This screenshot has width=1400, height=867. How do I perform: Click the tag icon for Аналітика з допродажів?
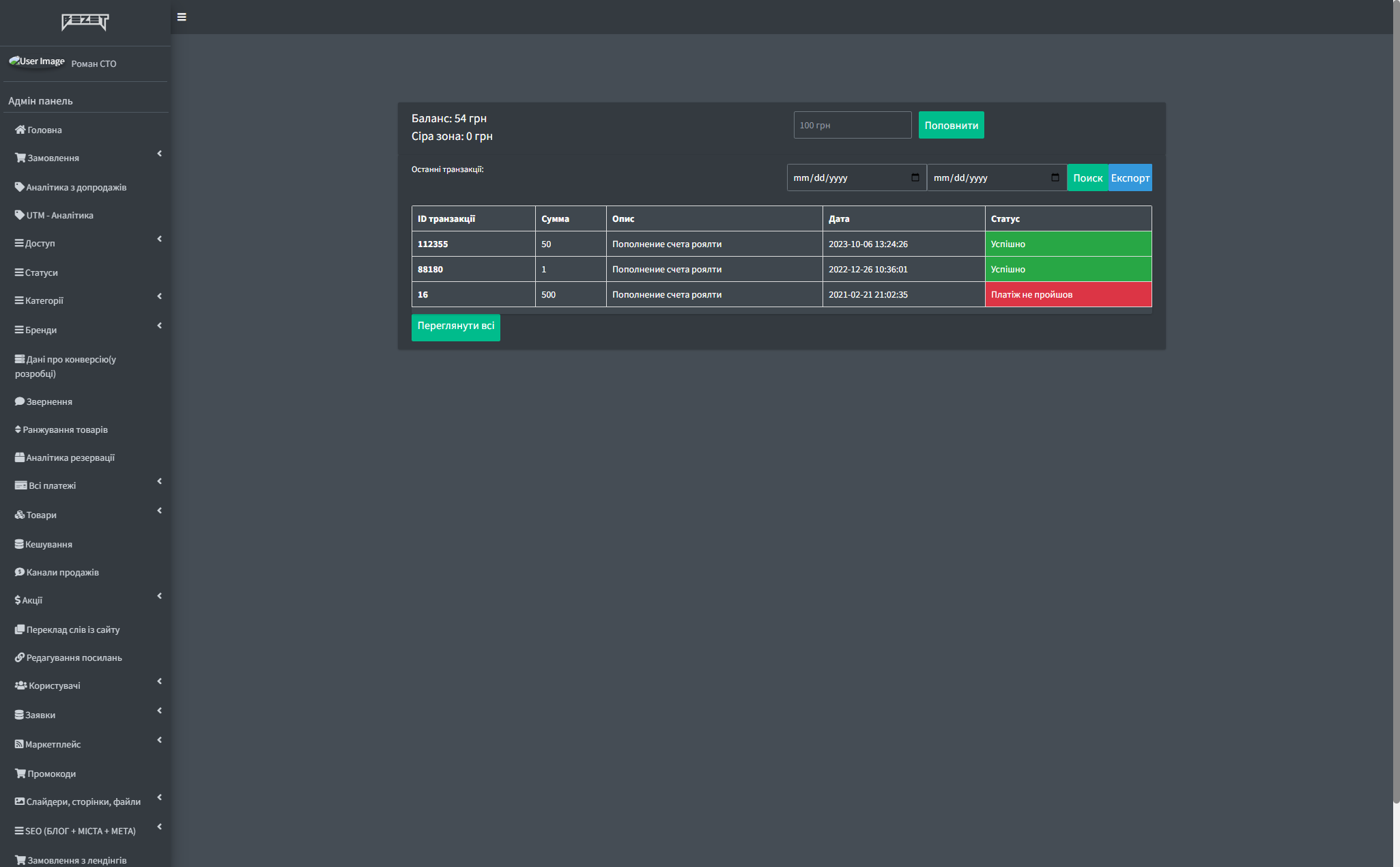point(20,187)
